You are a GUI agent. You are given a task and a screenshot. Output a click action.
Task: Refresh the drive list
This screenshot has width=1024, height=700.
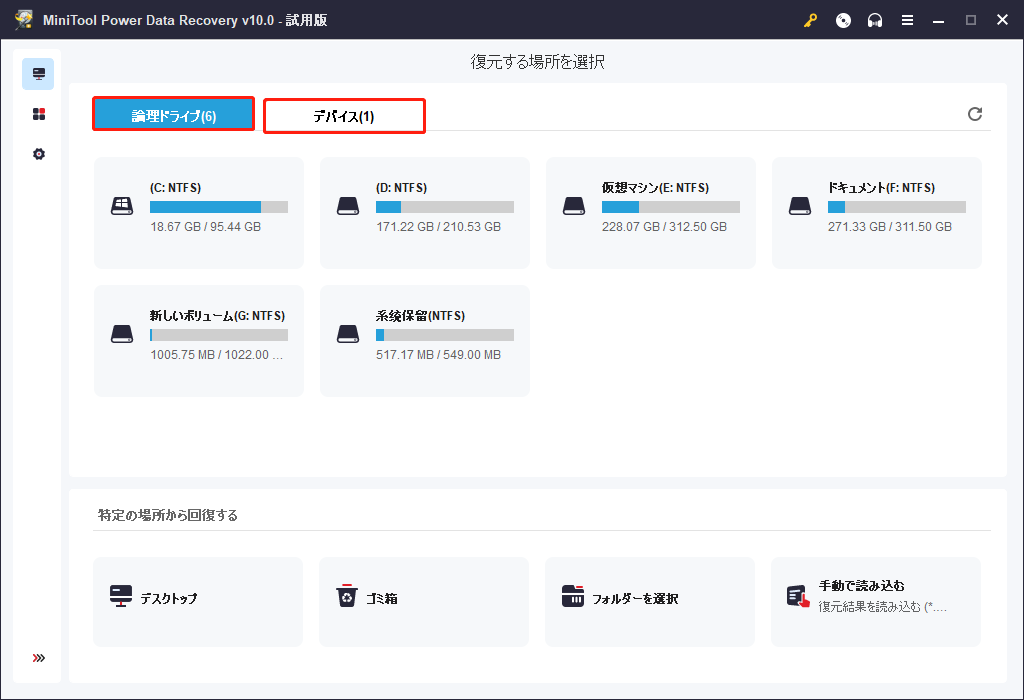point(974,114)
